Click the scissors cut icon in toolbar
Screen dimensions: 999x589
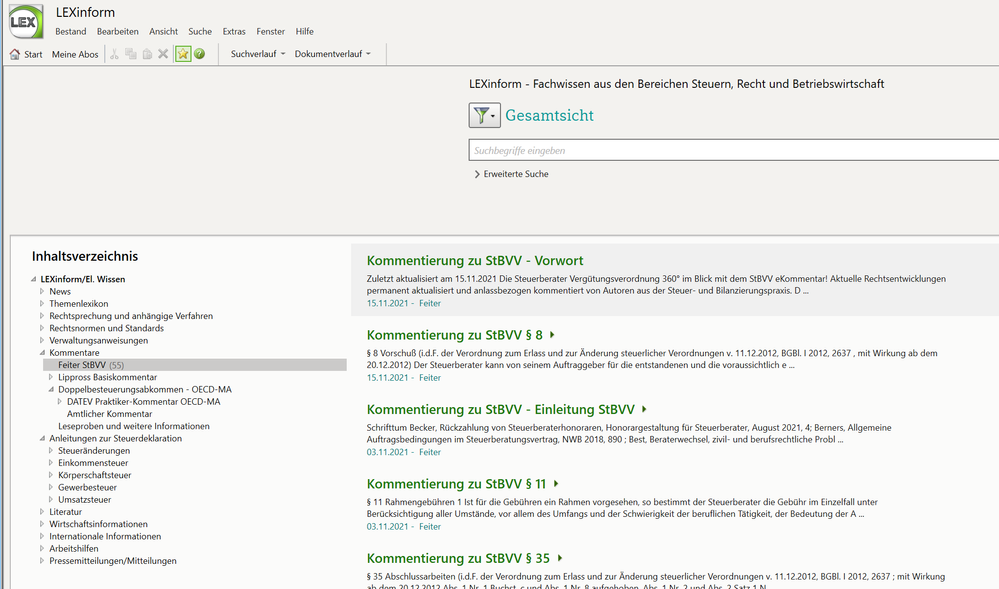coord(115,54)
